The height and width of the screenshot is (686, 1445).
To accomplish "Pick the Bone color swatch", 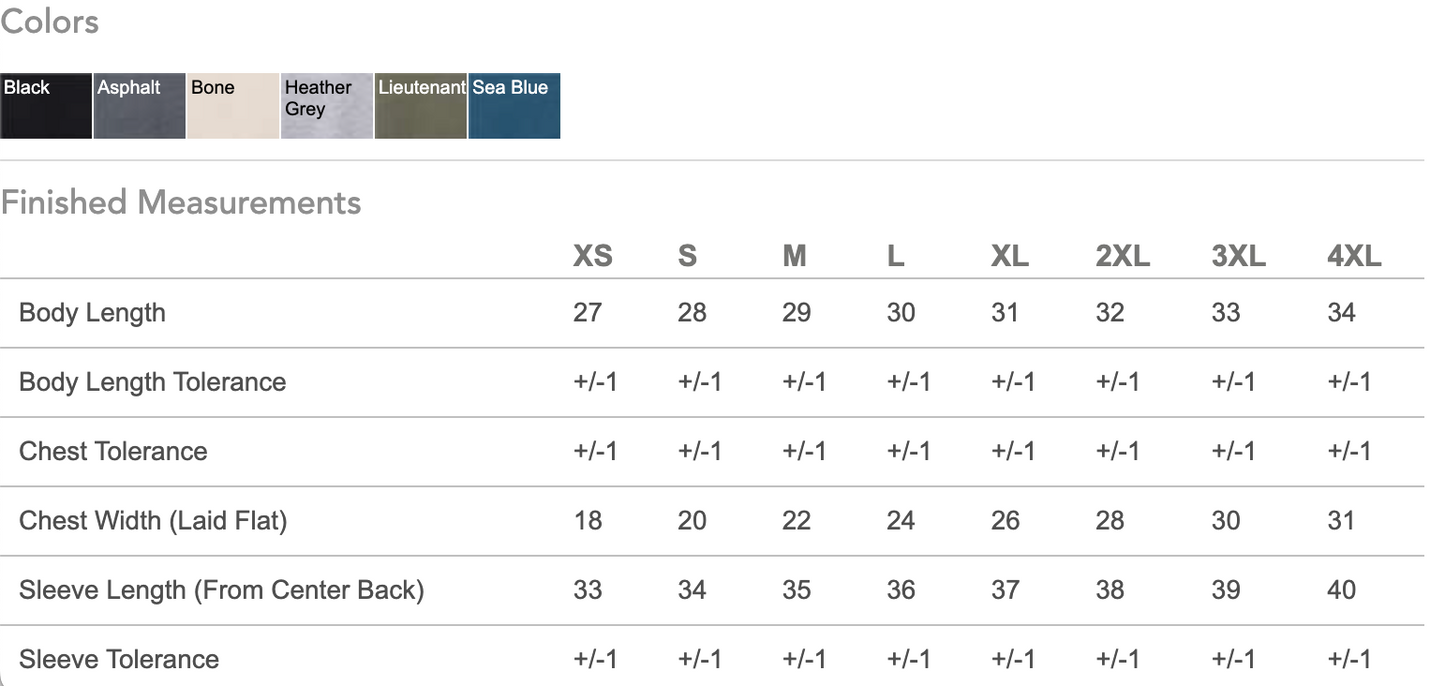I will coord(233,105).
